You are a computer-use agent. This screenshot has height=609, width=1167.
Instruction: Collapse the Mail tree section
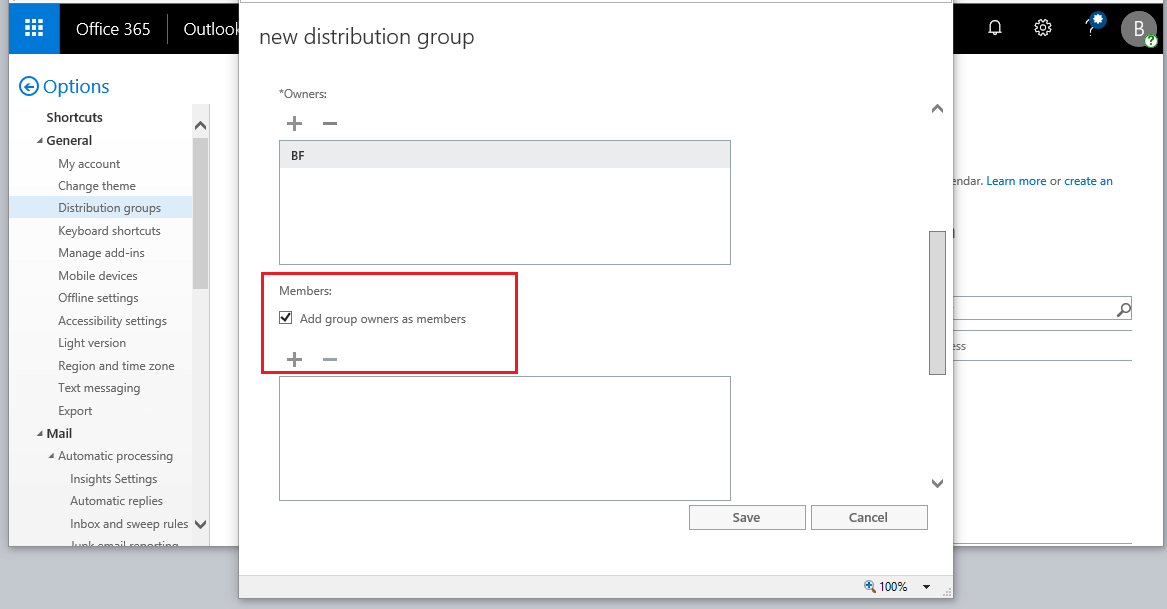pyautogui.click(x=39, y=433)
